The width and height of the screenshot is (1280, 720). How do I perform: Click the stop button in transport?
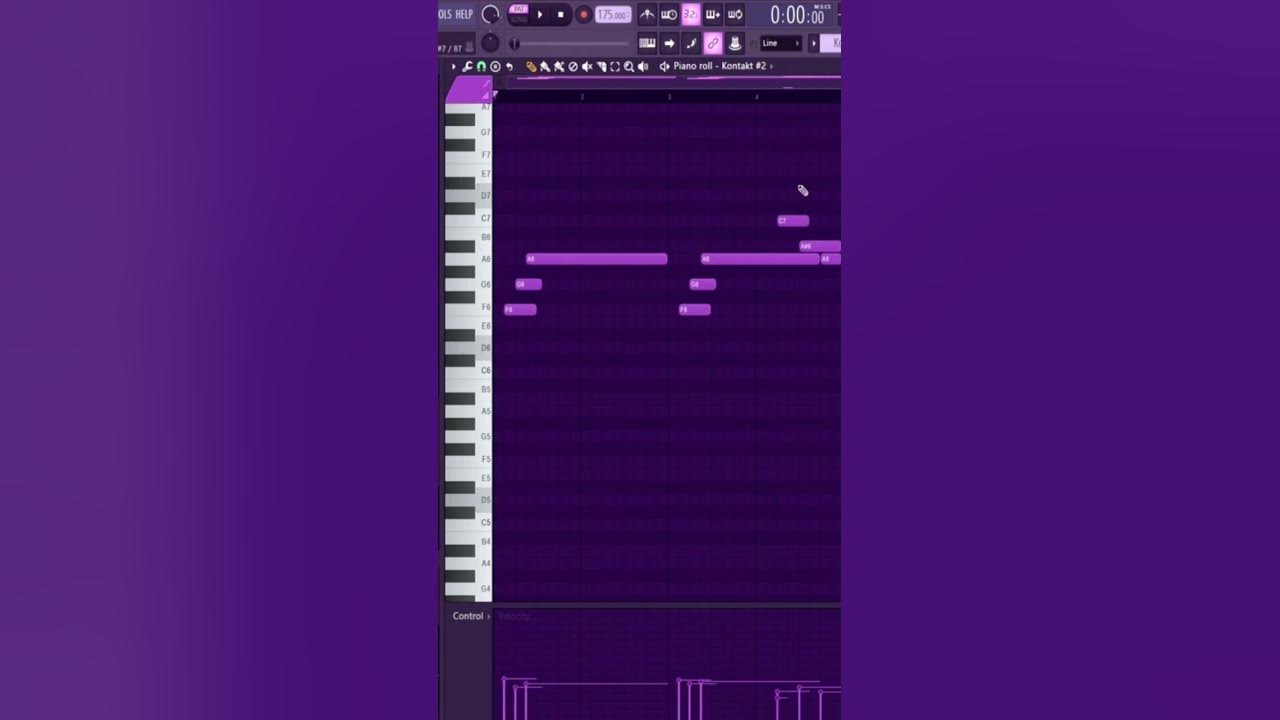point(561,14)
